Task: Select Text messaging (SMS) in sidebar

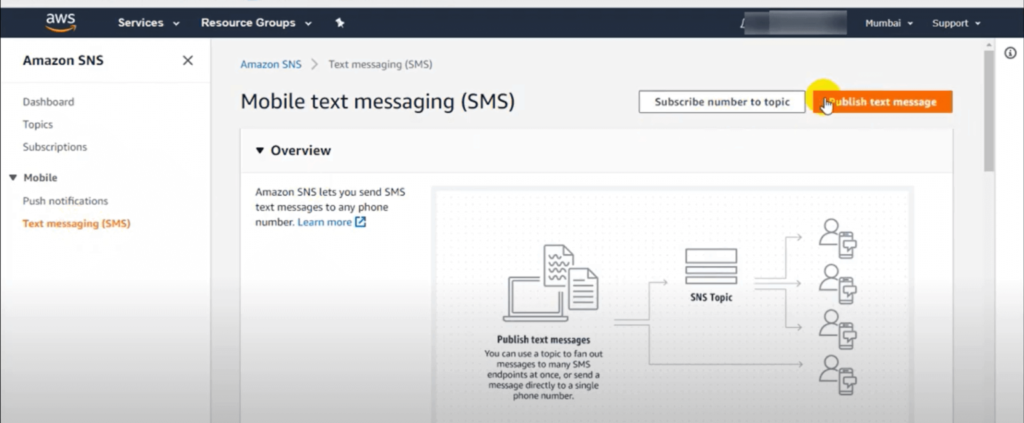Action: pyautogui.click(x=76, y=223)
